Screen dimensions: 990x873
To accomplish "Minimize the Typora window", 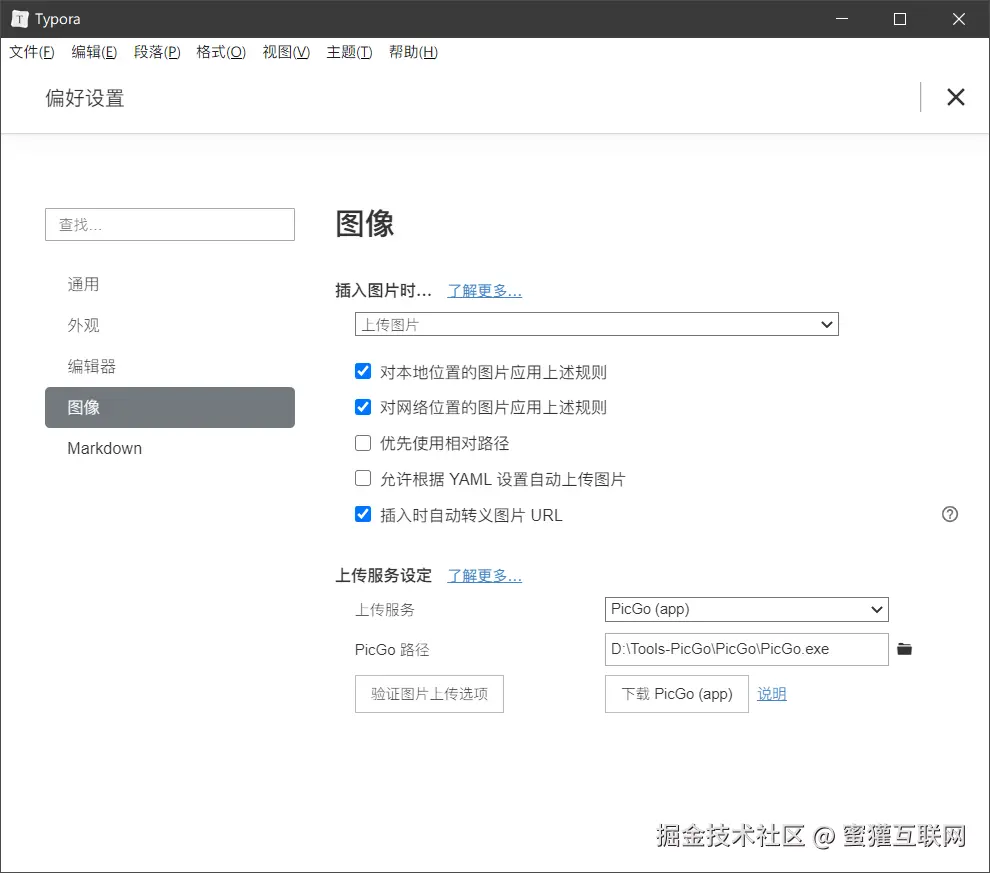I will pos(842,19).
